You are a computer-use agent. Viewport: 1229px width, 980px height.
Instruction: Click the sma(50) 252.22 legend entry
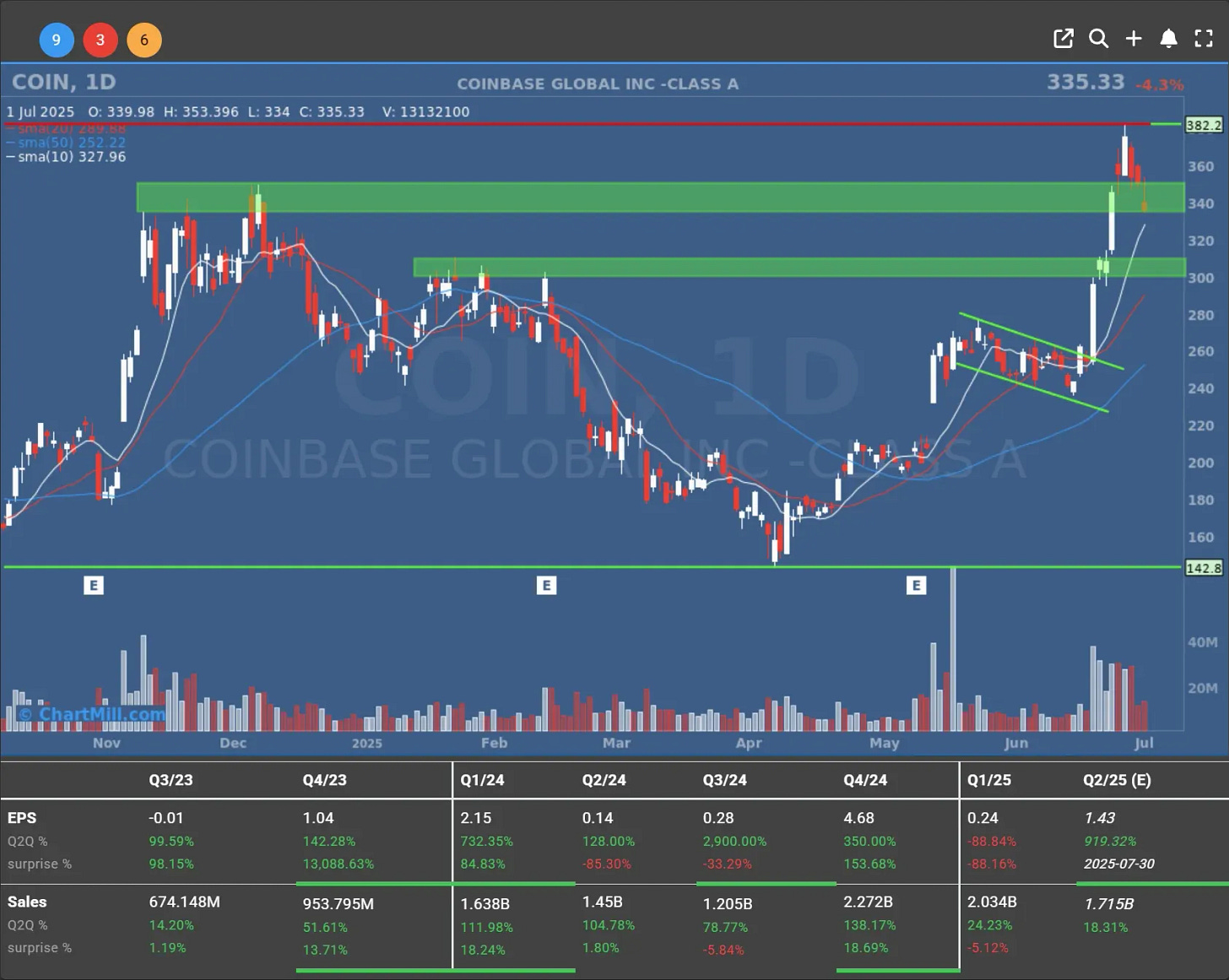(x=67, y=143)
